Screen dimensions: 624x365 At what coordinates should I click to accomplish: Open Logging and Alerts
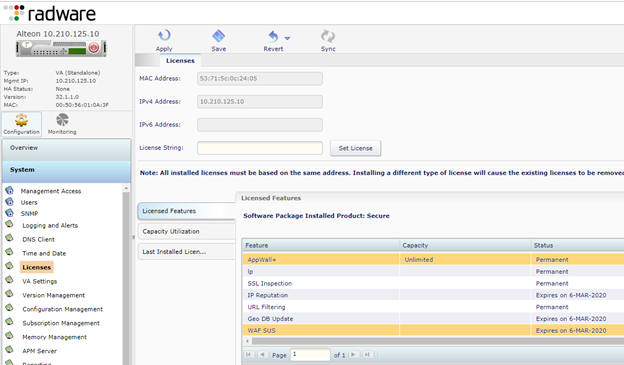50,225
